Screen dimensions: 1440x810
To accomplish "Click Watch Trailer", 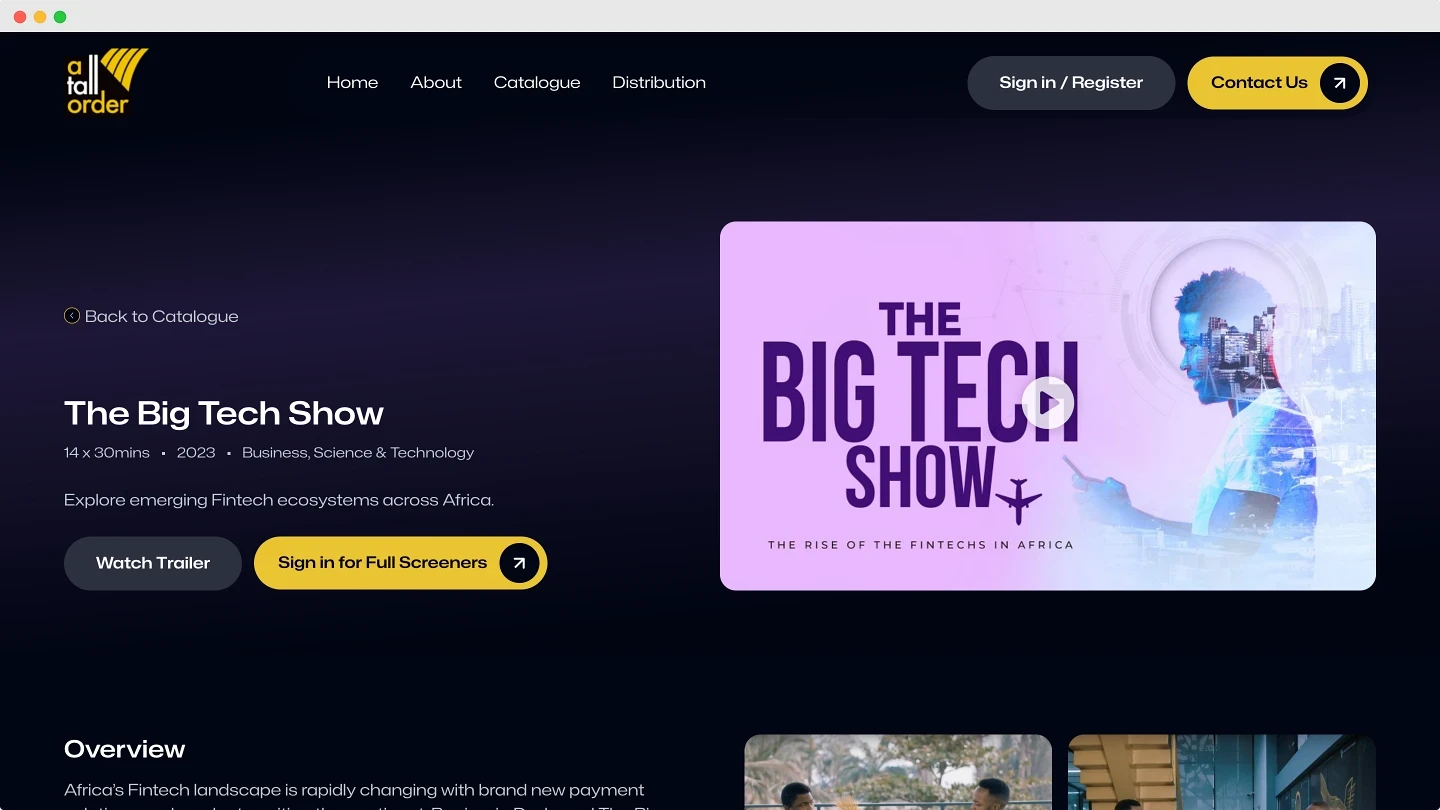I will [152, 563].
